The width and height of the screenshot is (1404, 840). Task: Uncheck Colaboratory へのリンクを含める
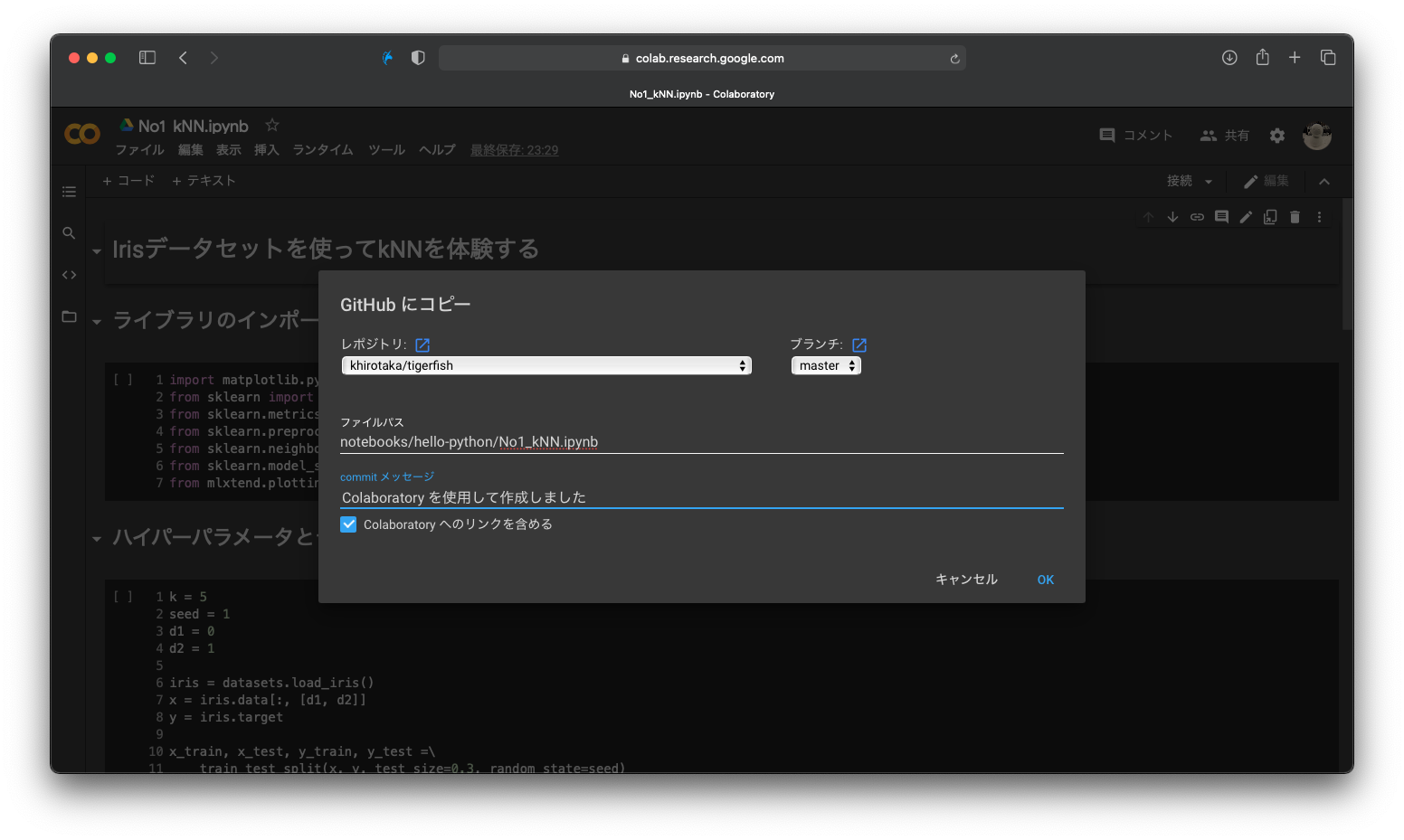click(x=348, y=524)
